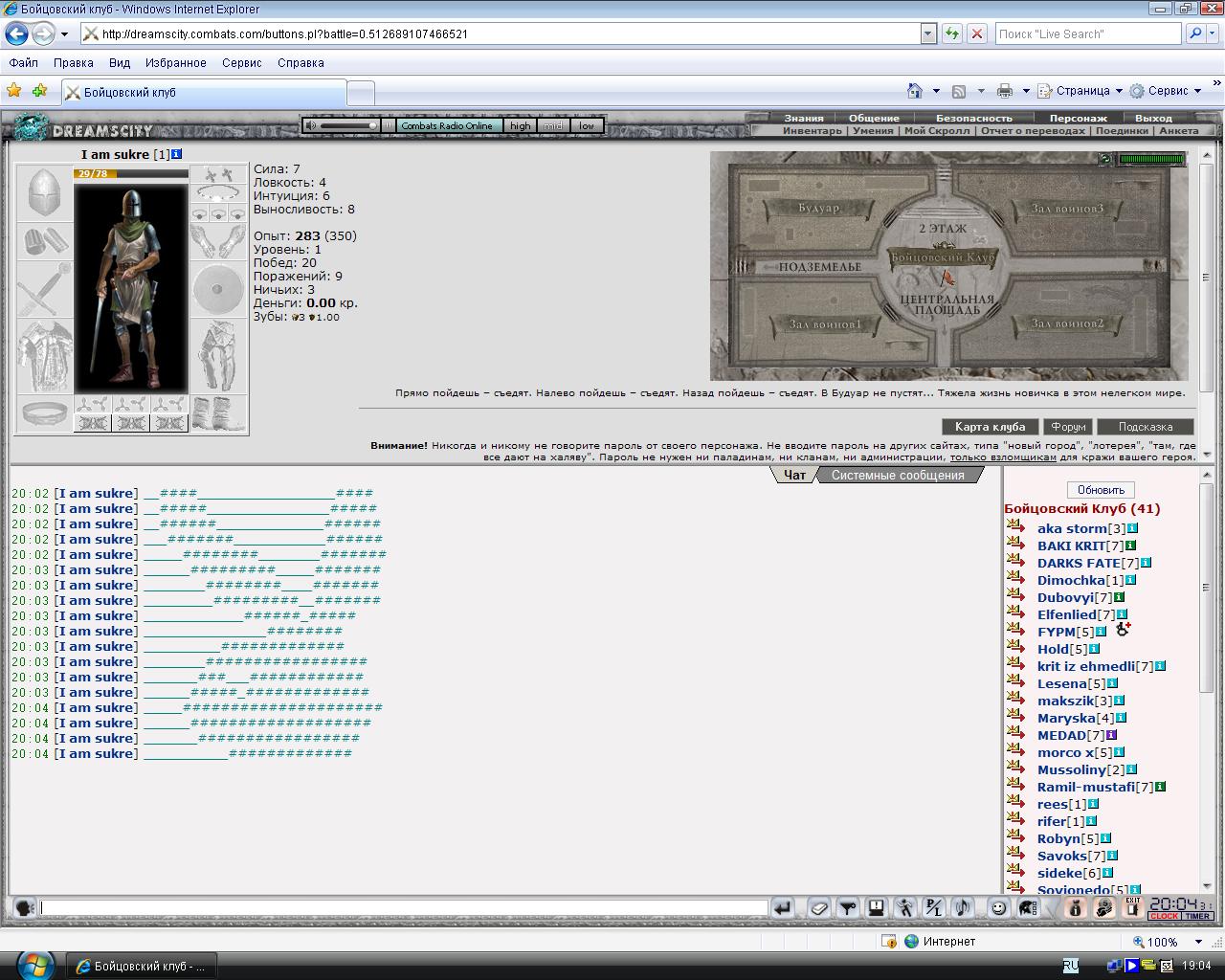Image resolution: width=1225 pixels, height=980 pixels.
Task: Click the Обновить button
Action: pos(1101,490)
